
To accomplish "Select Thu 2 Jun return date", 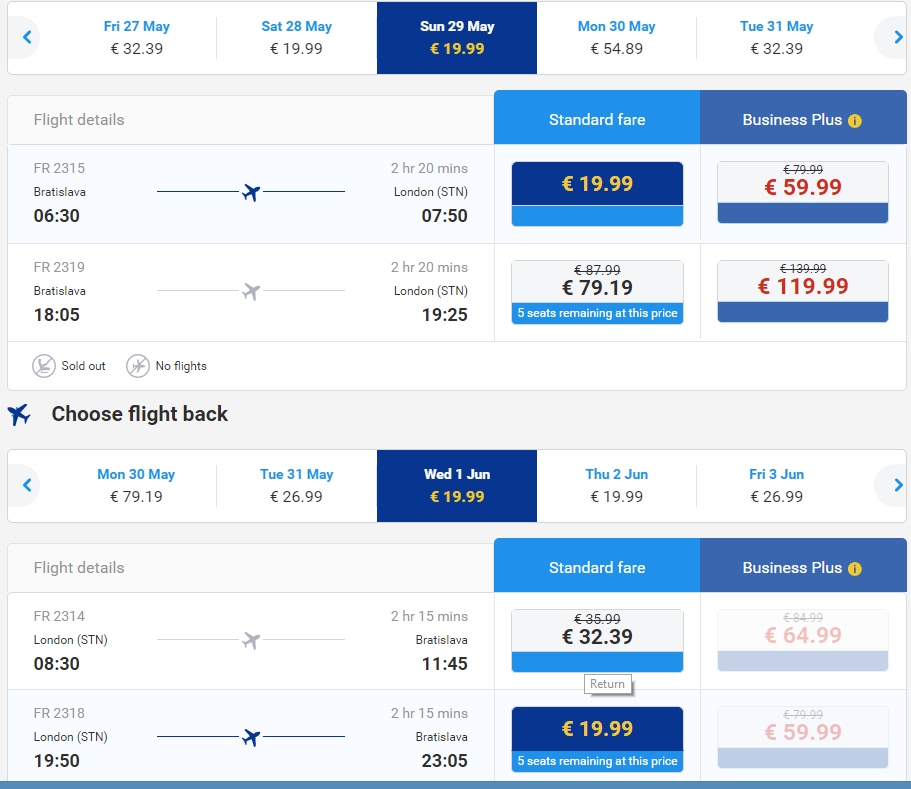I will [616, 485].
